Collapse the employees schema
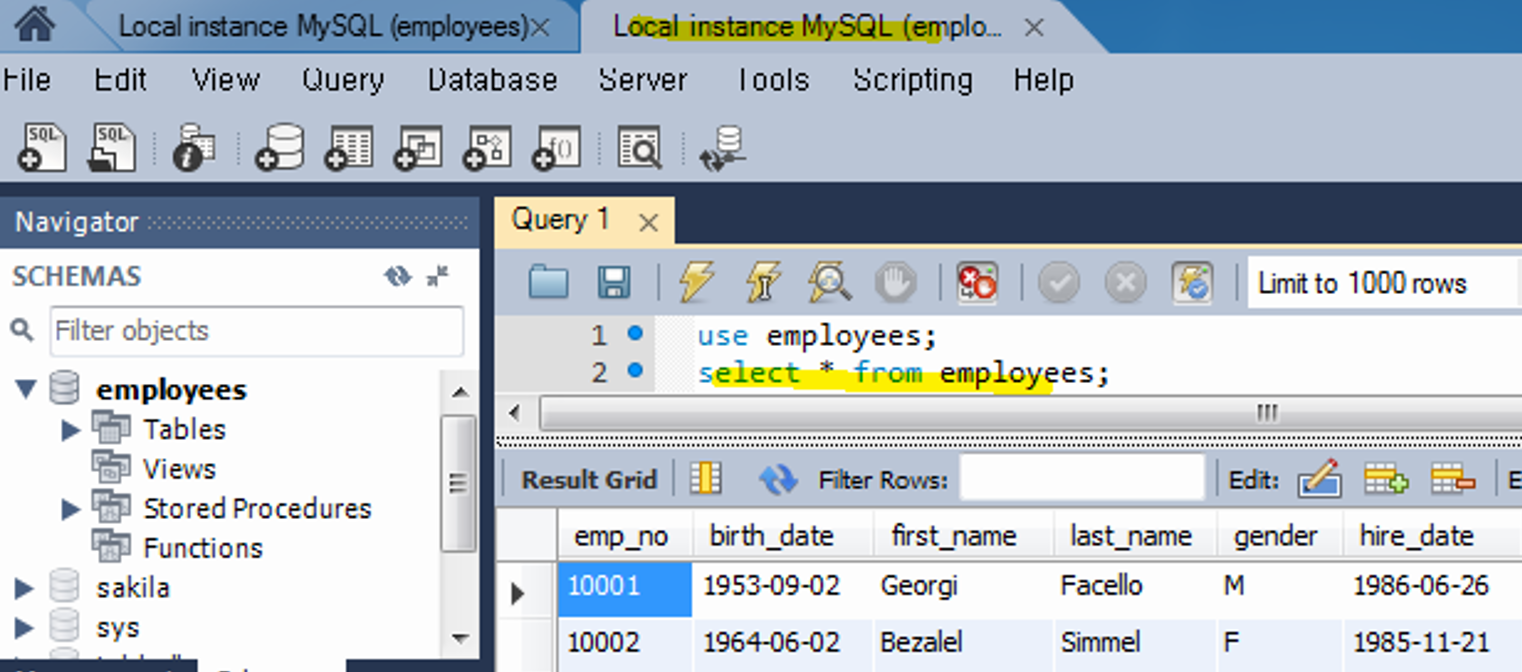Screen dimensions: 1522x672 [x=25, y=389]
